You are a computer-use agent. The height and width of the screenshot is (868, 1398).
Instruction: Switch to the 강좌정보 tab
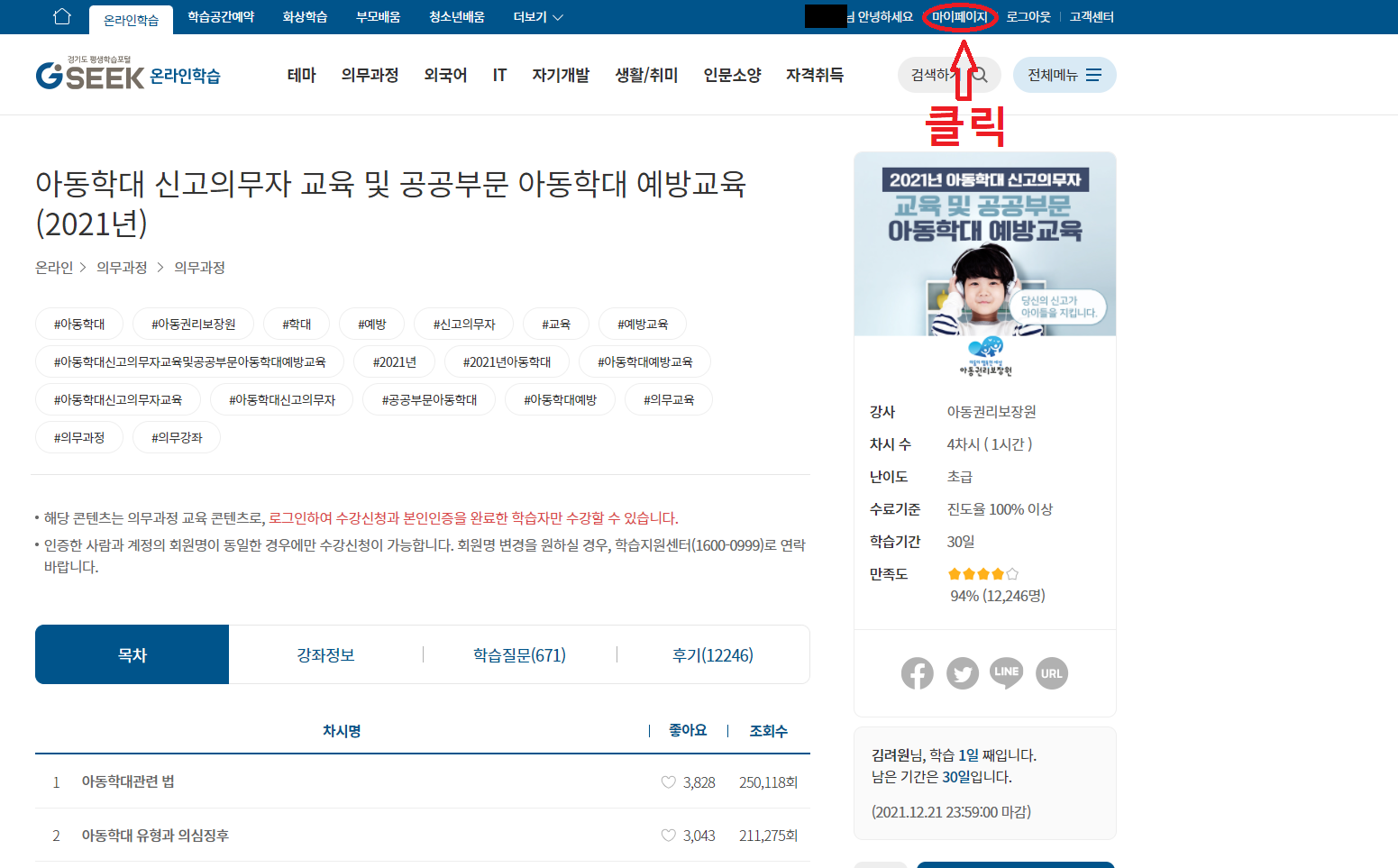pos(325,654)
